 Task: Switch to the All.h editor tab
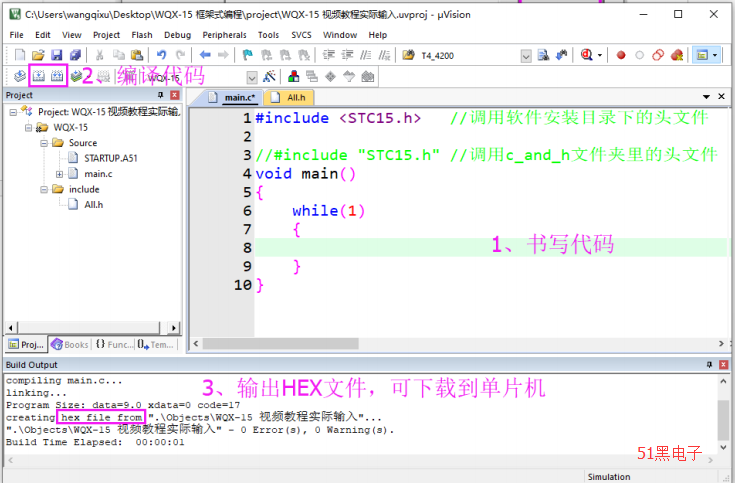point(288,98)
